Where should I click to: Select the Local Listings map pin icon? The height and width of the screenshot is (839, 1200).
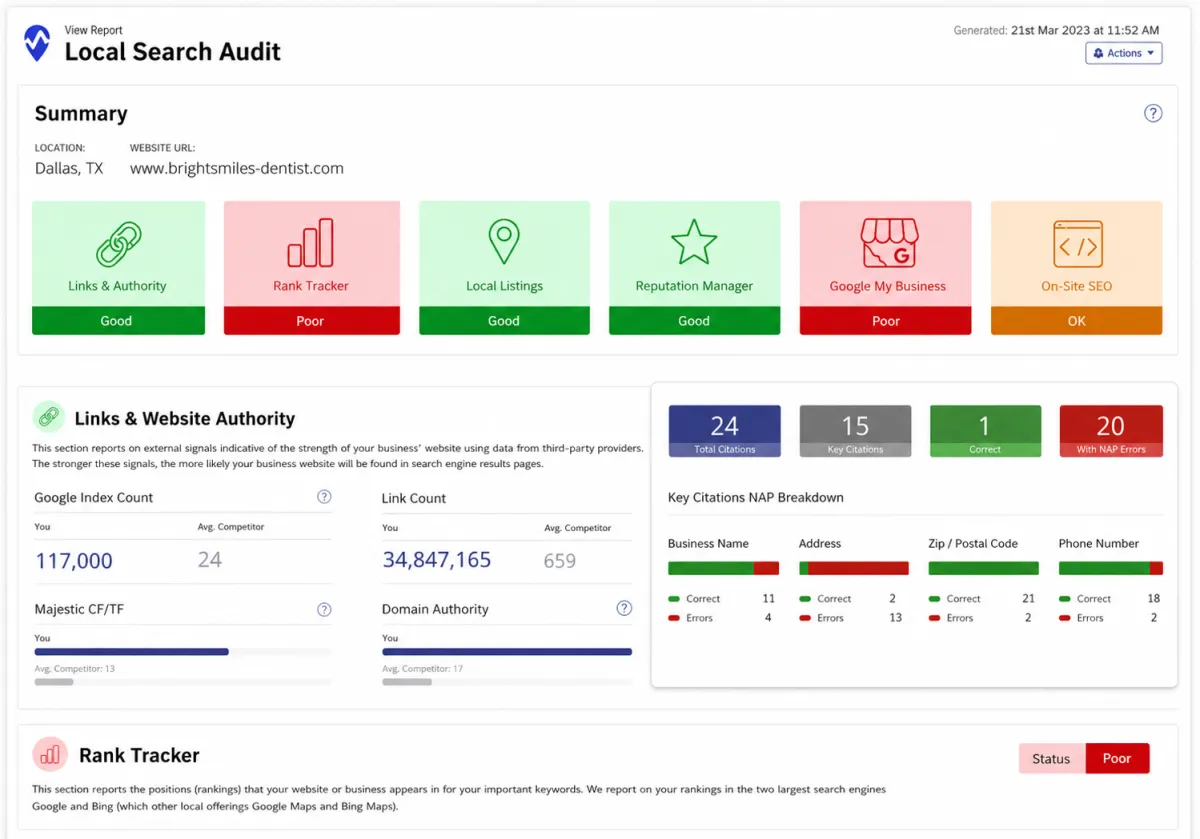[504, 243]
